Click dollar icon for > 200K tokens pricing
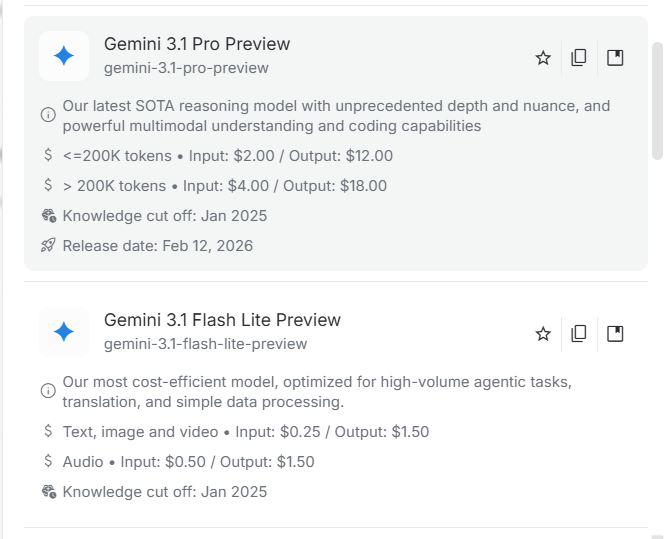Image resolution: width=667 pixels, height=539 pixels. point(48,186)
